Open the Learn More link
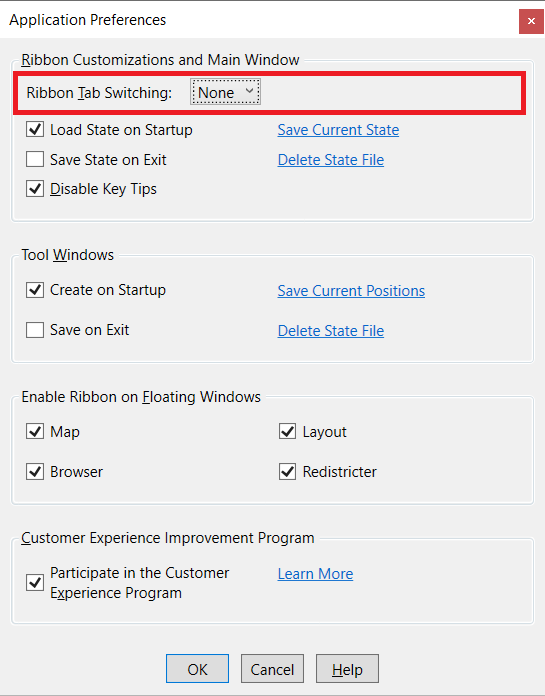 (315, 573)
